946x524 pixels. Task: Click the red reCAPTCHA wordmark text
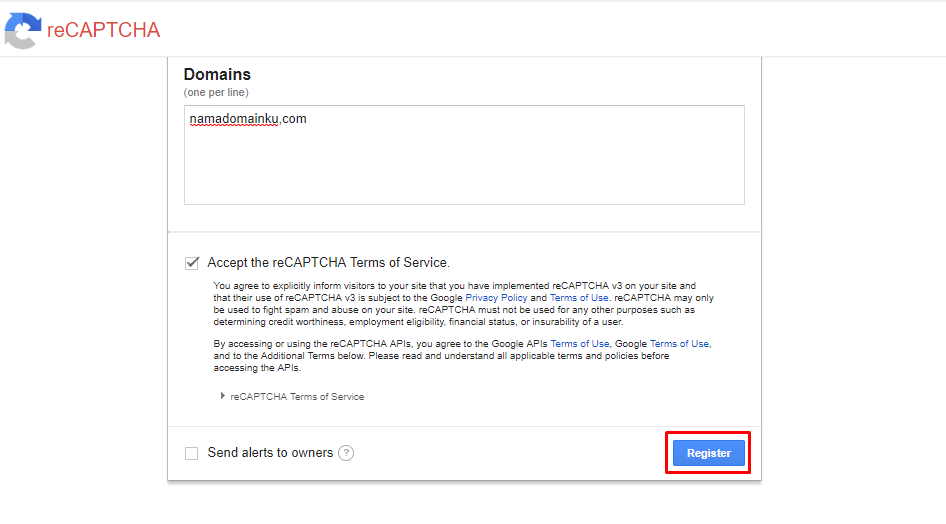pos(103,30)
